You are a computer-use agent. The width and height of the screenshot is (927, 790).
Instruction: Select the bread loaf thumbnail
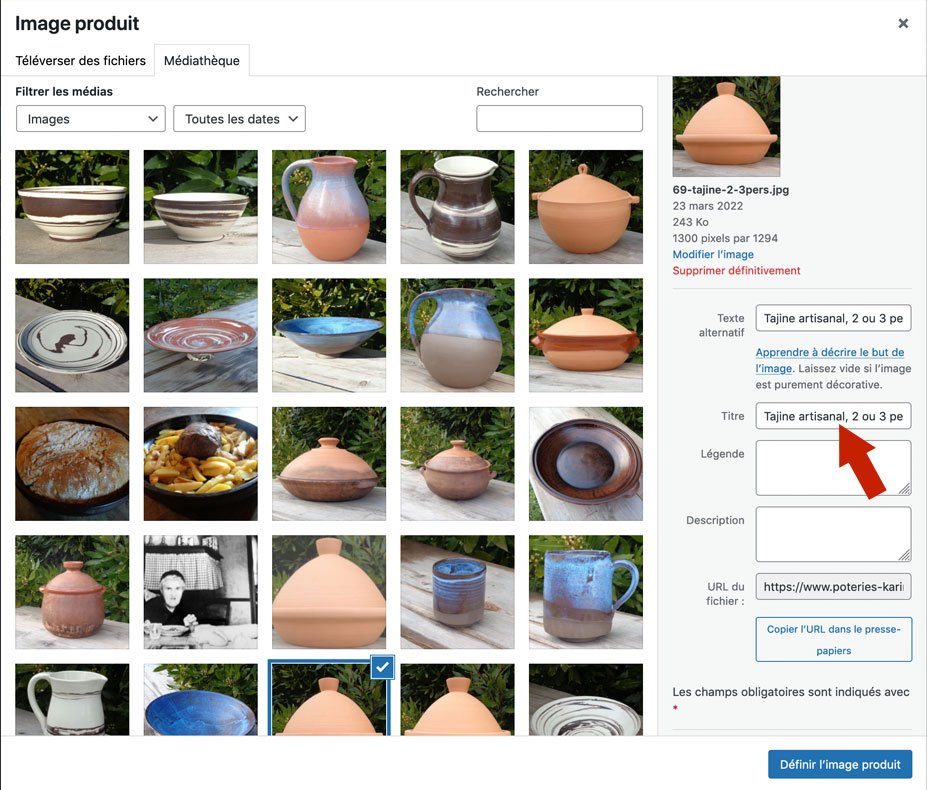pyautogui.click(x=73, y=464)
